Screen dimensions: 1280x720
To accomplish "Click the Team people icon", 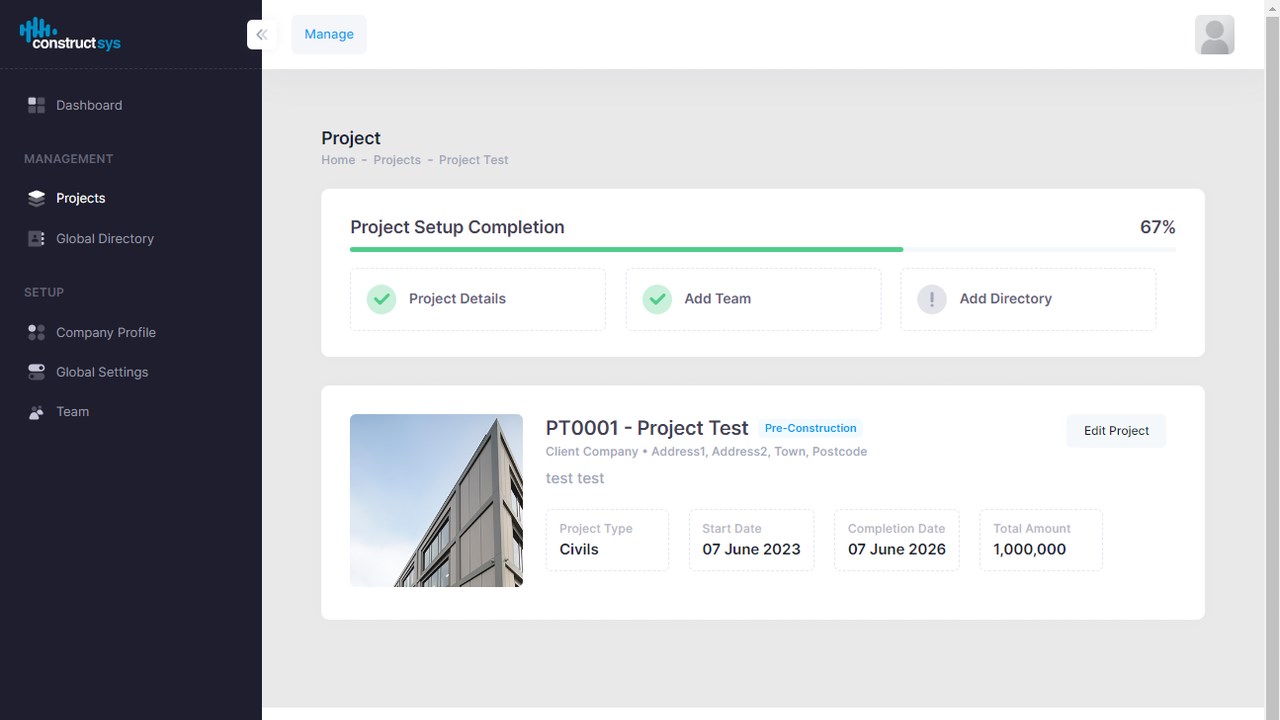I will [37, 412].
